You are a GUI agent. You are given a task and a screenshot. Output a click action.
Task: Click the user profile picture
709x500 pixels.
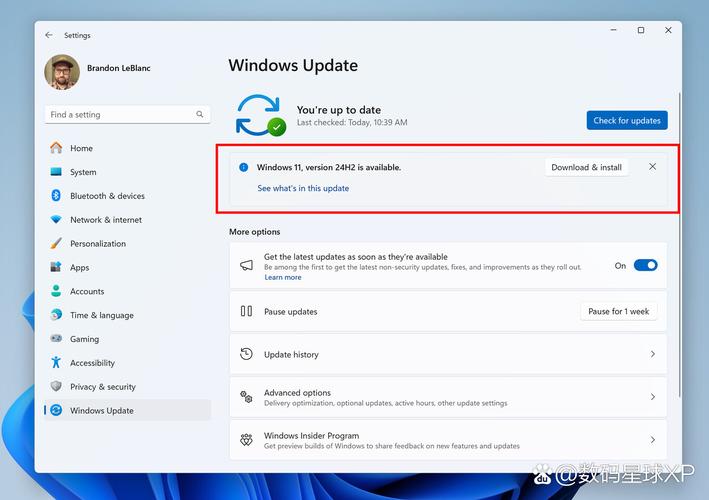[62, 72]
